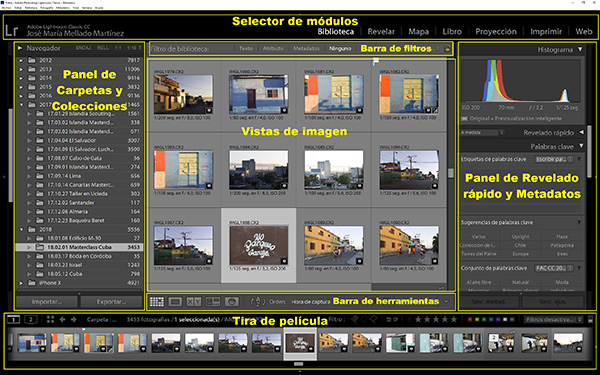Add suggested keyword Patagonia
The width and height of the screenshot is (600, 375).
point(562,245)
